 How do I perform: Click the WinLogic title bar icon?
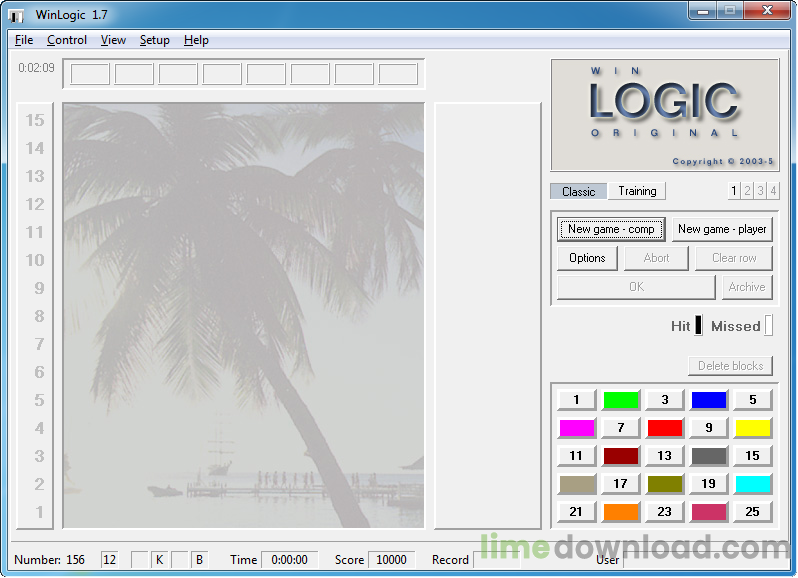tap(17, 15)
